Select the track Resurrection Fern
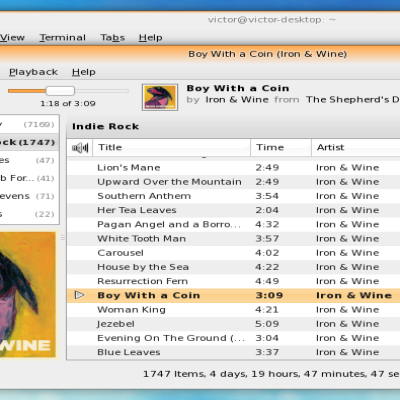This screenshot has width=400, height=400. pyautogui.click(x=233, y=281)
